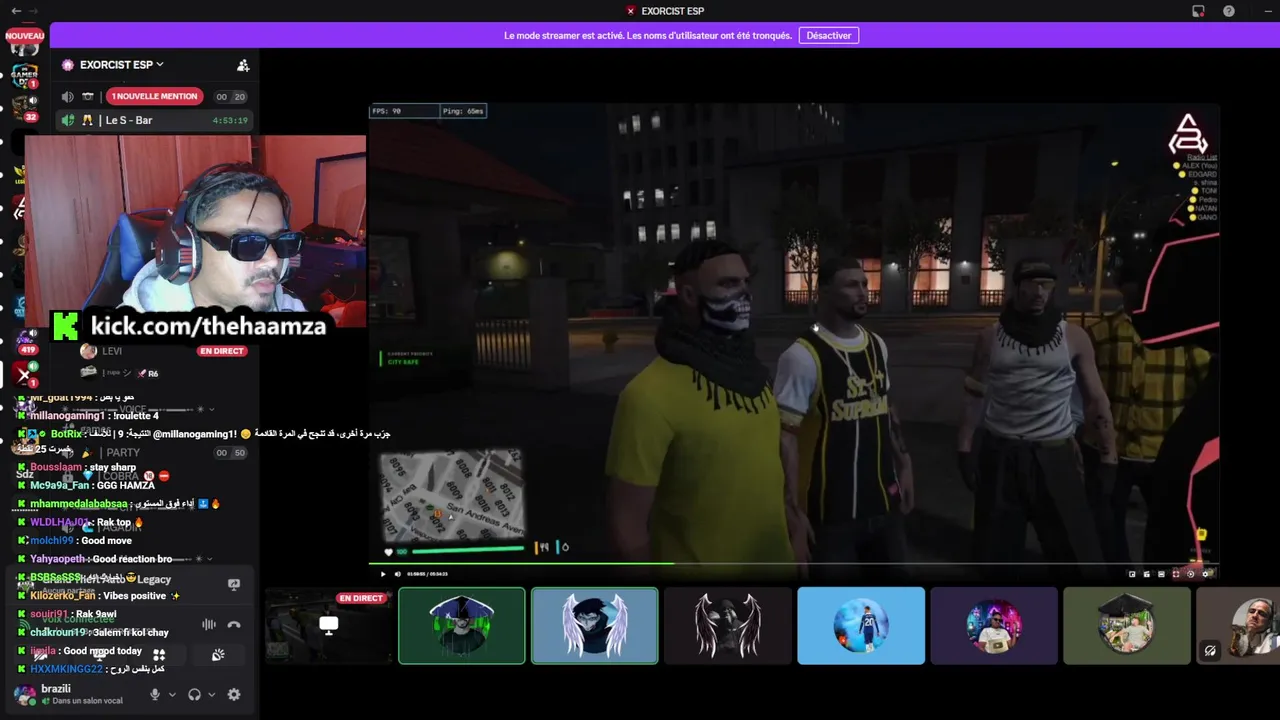Toggle headphone deafen in user panel
The height and width of the screenshot is (720, 1280).
[x=194, y=694]
